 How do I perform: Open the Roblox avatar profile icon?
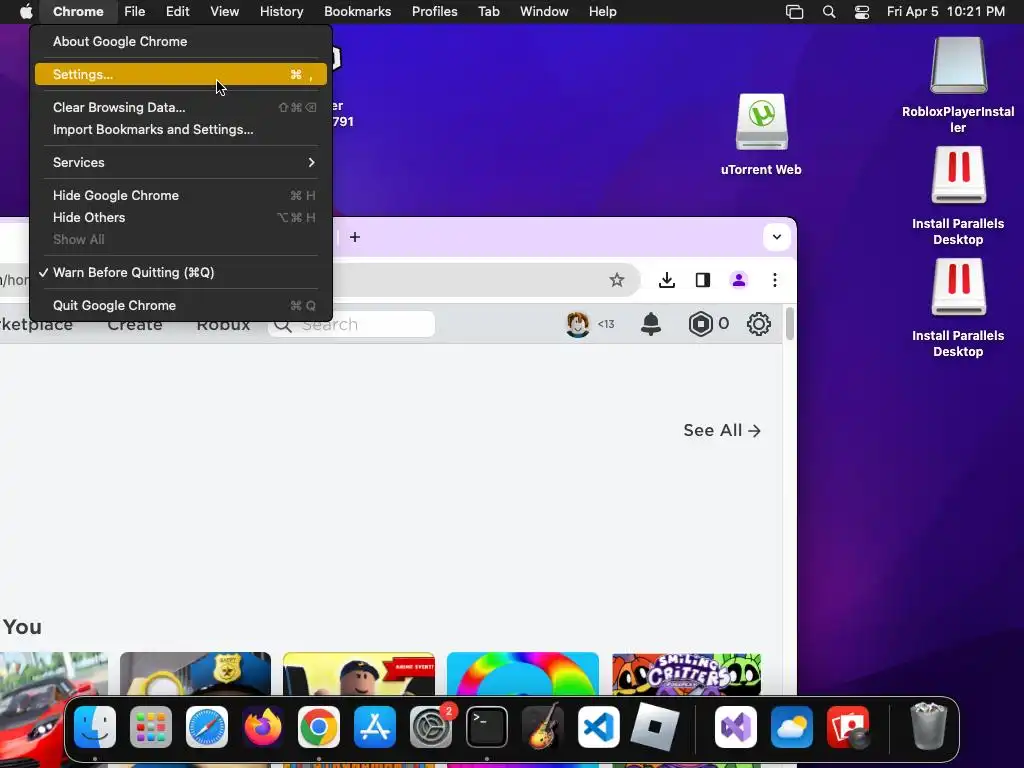(578, 324)
